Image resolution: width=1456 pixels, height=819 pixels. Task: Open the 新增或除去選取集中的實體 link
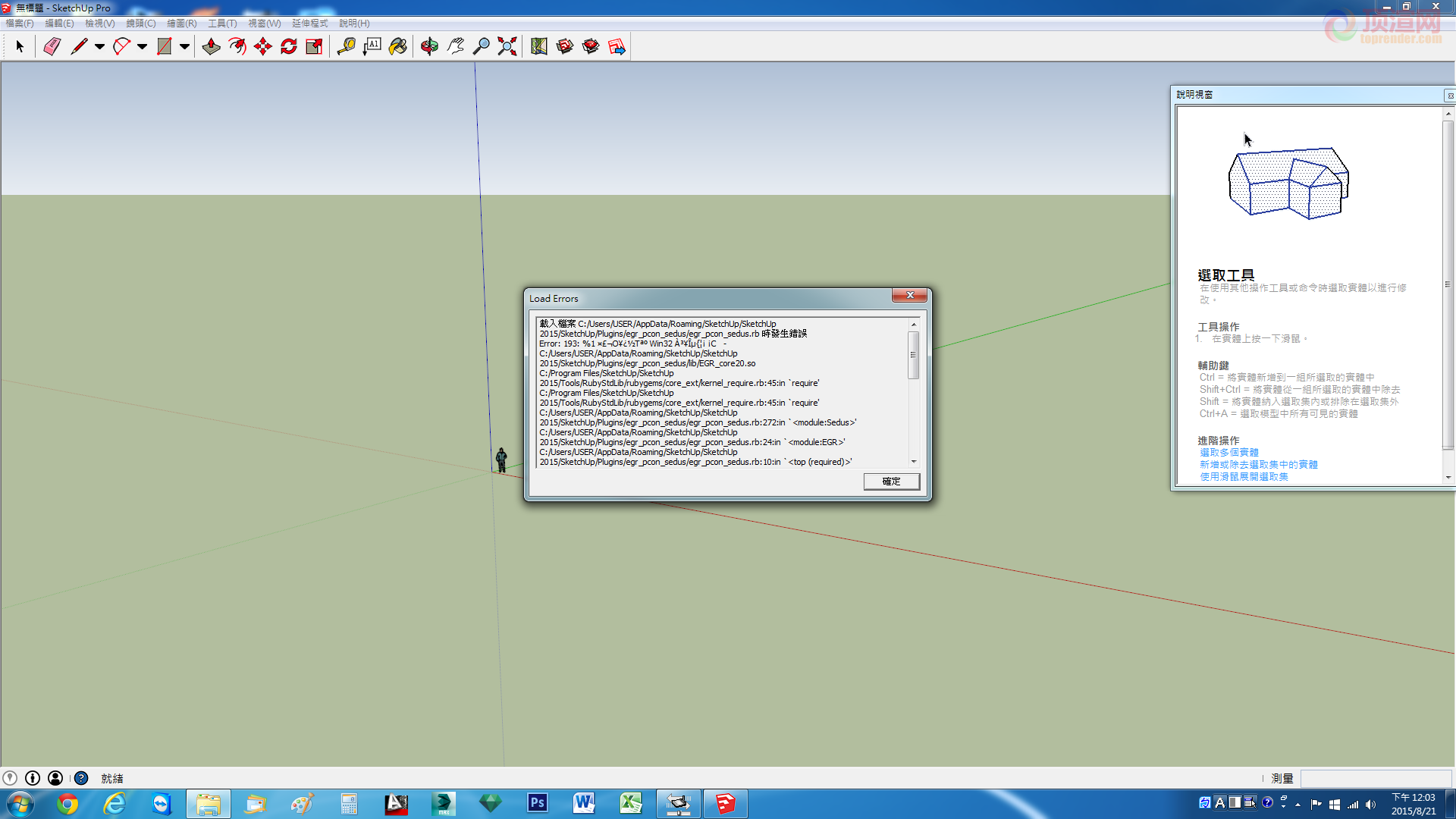point(1259,465)
